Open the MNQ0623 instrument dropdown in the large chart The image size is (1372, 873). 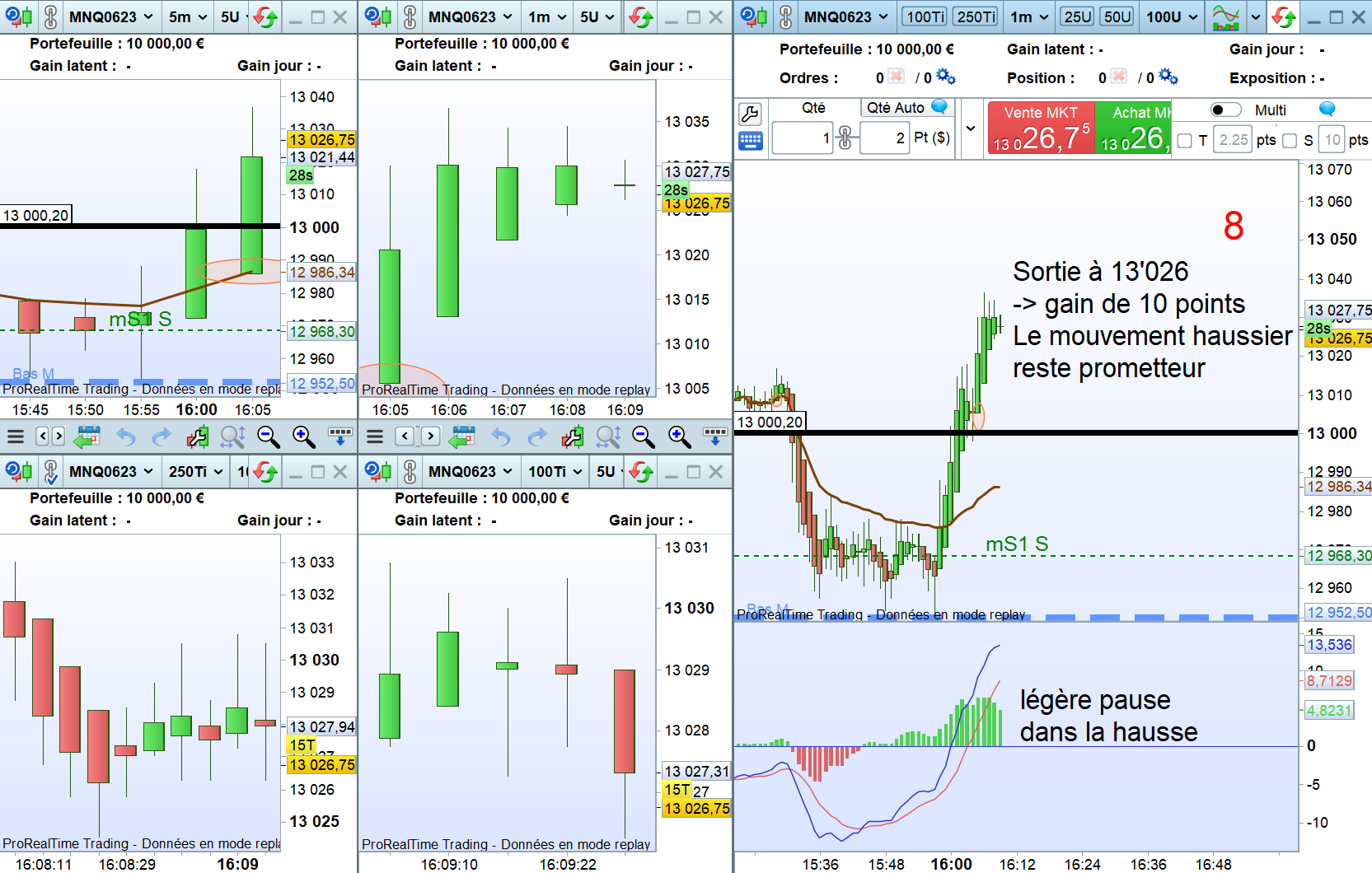(846, 16)
